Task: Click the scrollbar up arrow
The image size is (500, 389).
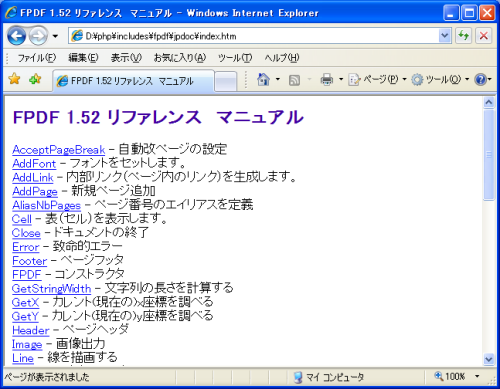Action: (x=489, y=102)
